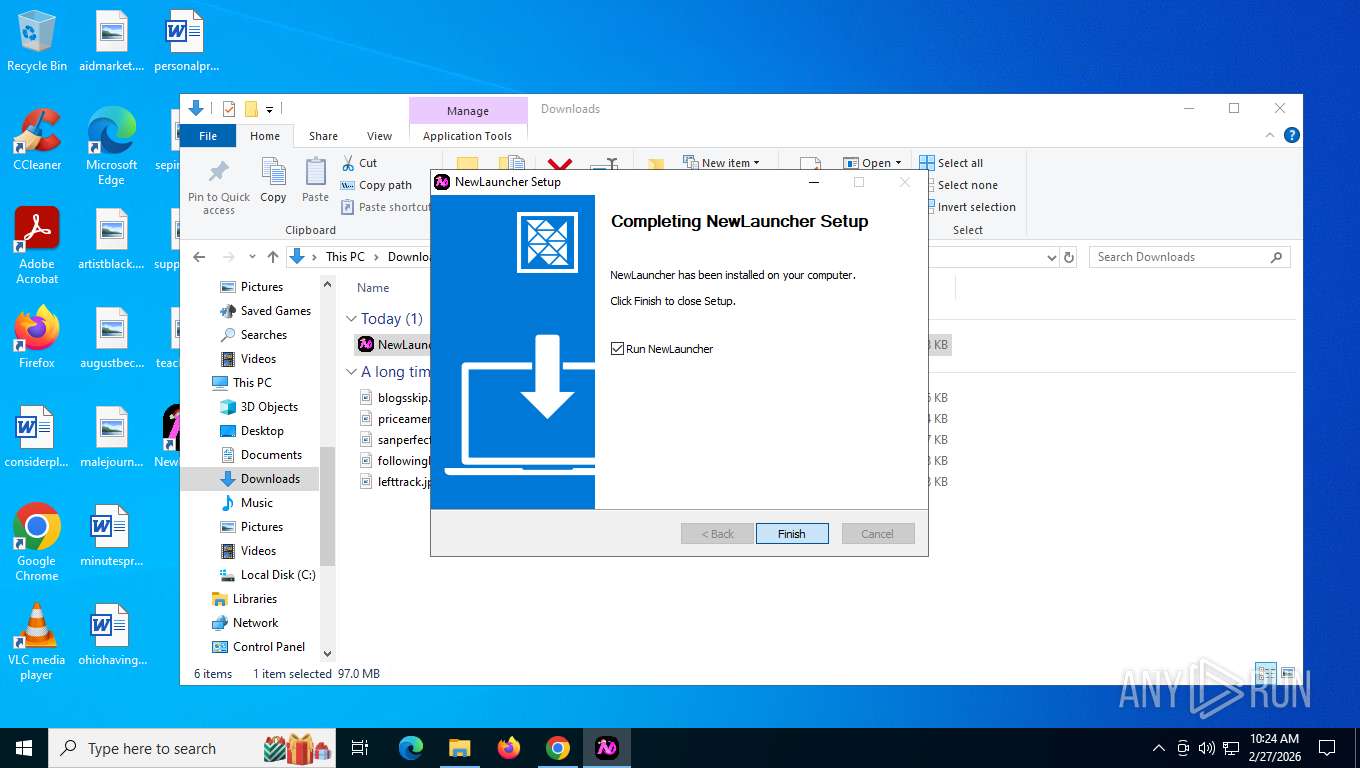Open the File tab in Explorer
This screenshot has height=768, width=1360.
(x=208, y=136)
